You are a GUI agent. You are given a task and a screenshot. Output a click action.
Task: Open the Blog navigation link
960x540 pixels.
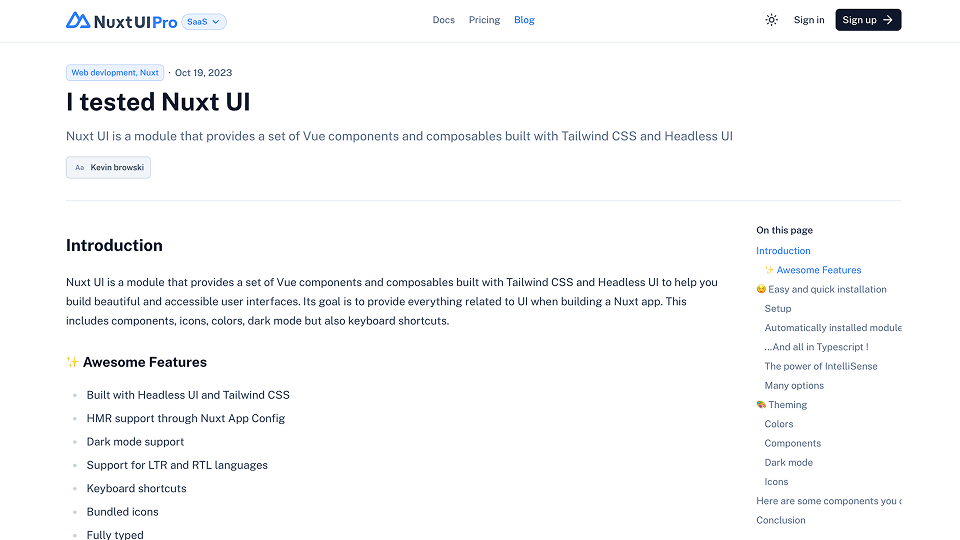524,20
